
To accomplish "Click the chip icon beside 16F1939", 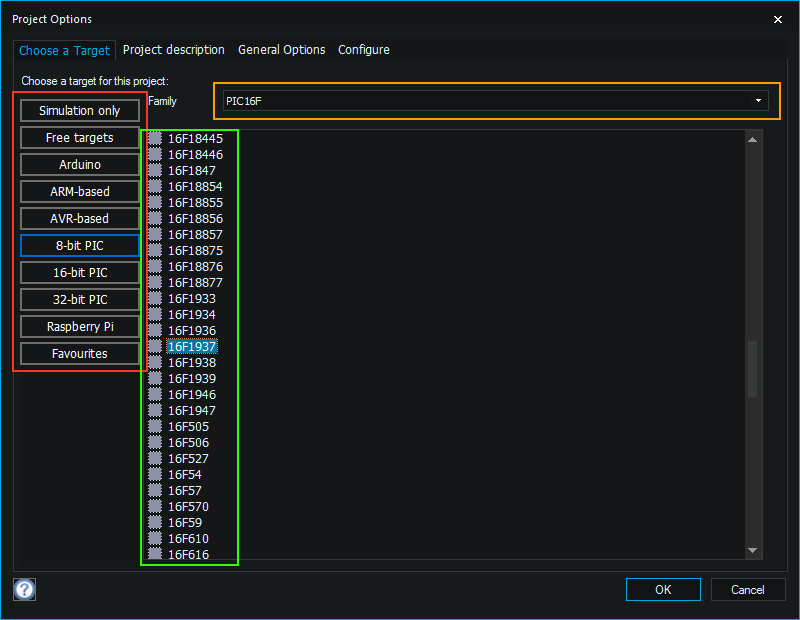I will coord(155,378).
